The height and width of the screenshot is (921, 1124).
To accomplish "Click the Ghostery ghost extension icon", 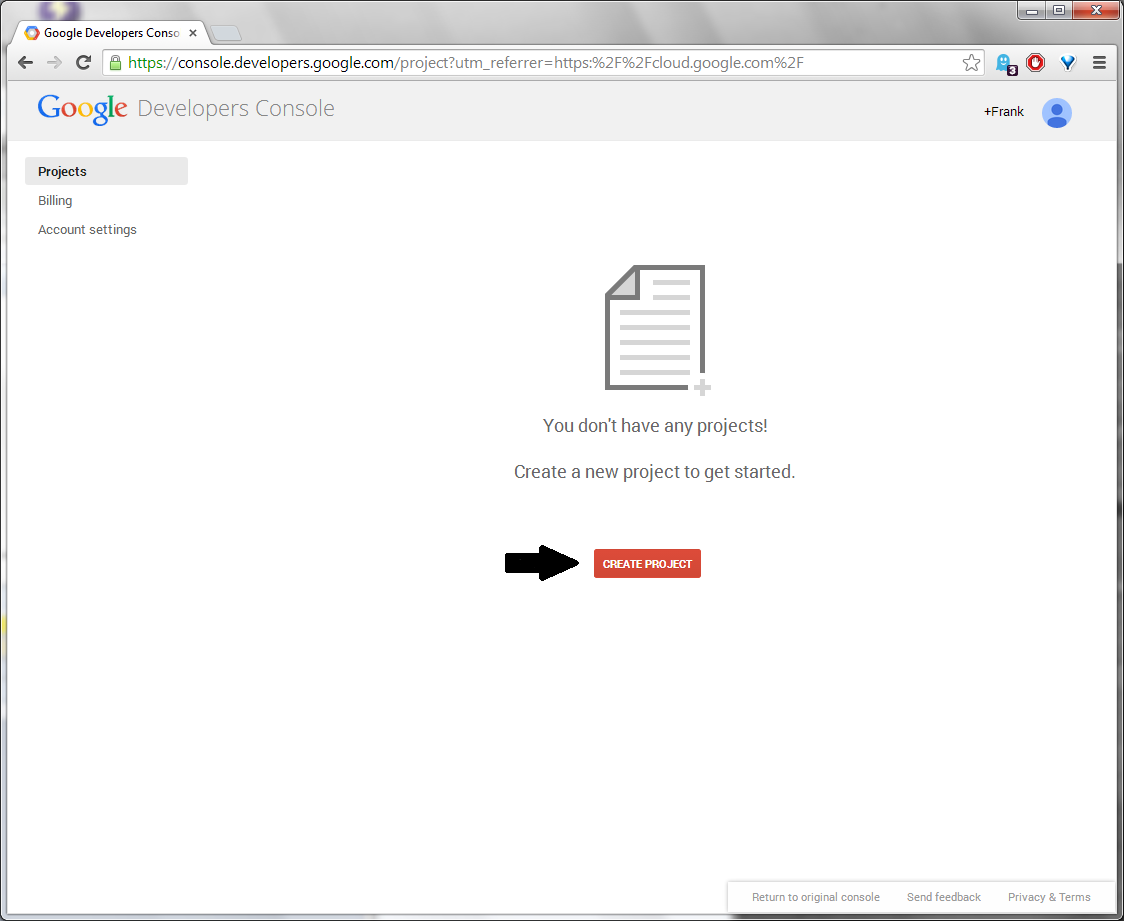I will pos(1004,62).
